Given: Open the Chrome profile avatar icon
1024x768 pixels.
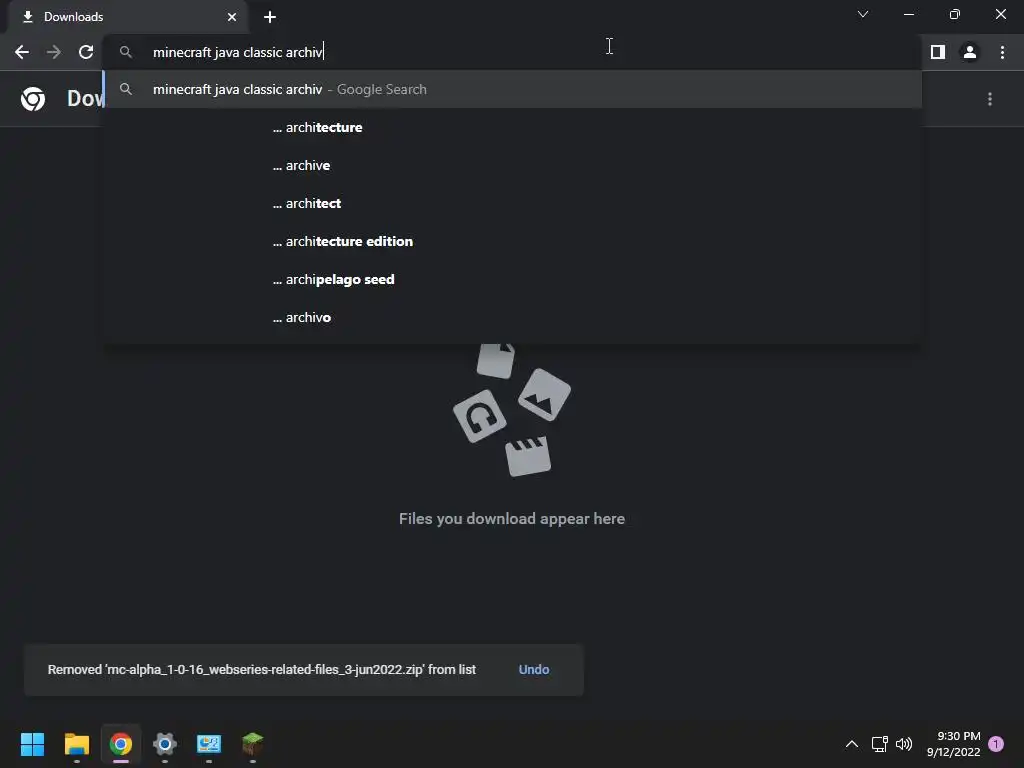Looking at the screenshot, I should tap(970, 52).
